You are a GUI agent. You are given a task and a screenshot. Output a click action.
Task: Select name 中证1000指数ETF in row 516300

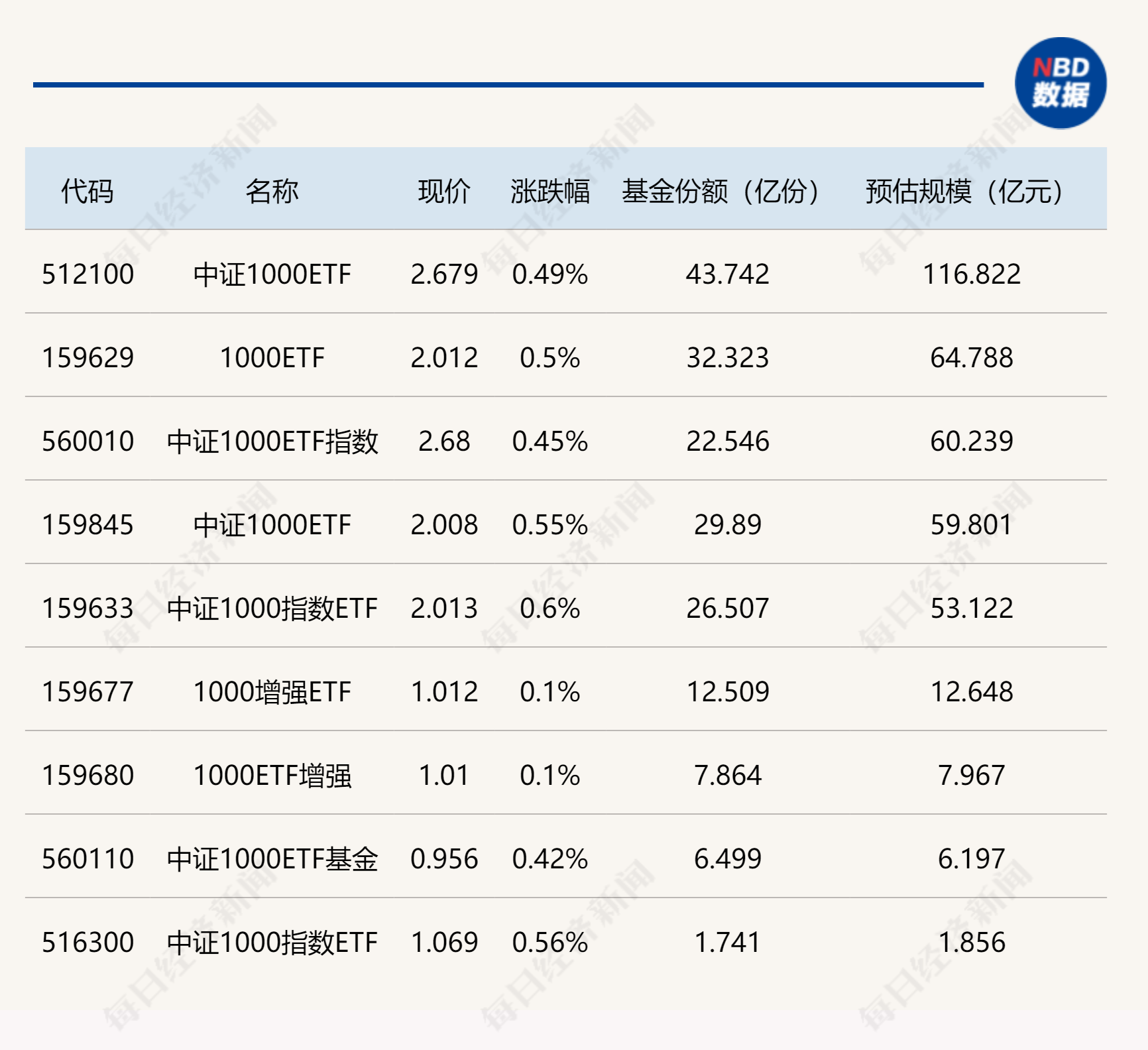point(272,943)
